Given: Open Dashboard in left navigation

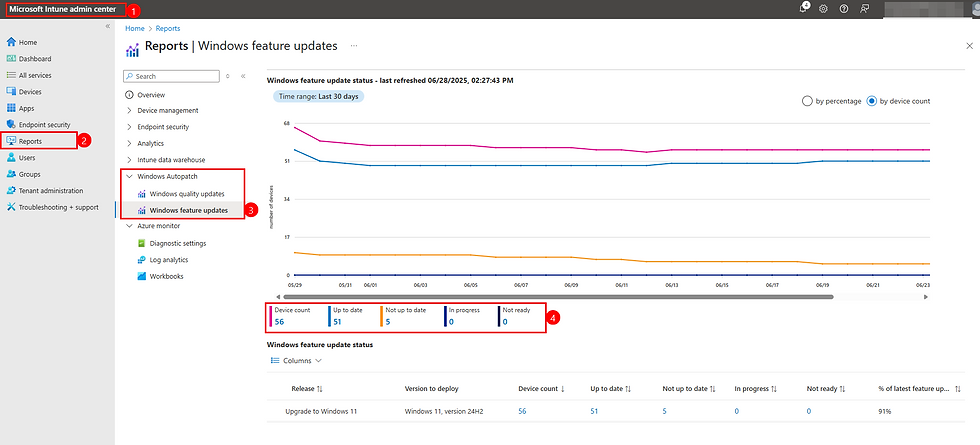Looking at the screenshot, I should 35,59.
